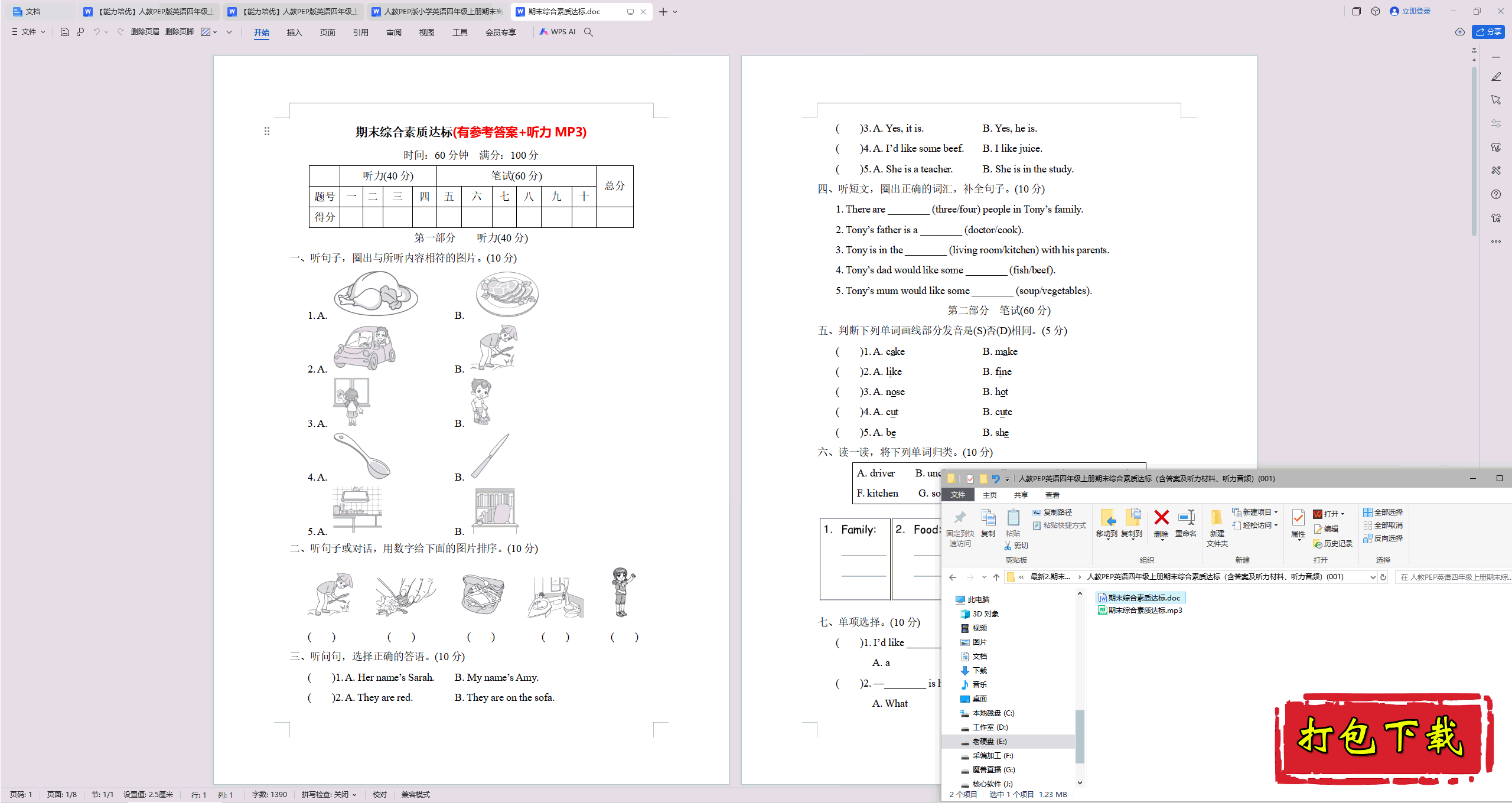Expand the 复制到 dropdown in Explorer

1132,539
